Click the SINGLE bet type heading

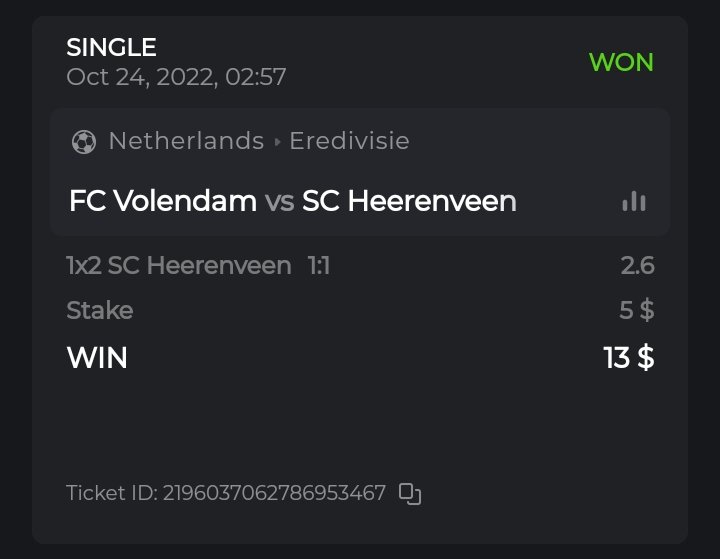[x=112, y=47]
